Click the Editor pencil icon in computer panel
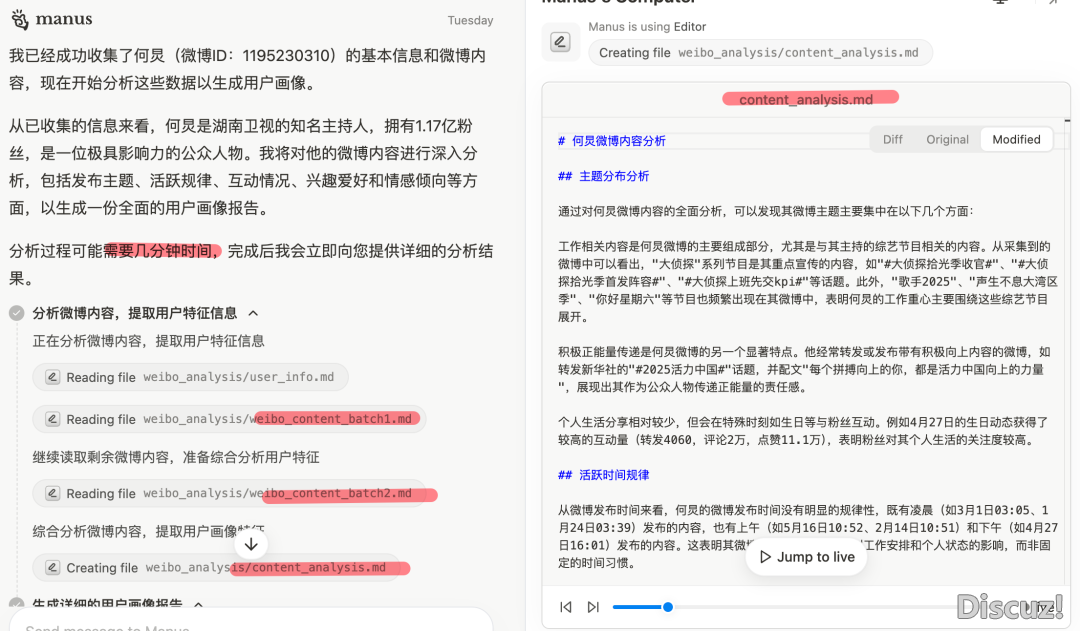 (561, 42)
